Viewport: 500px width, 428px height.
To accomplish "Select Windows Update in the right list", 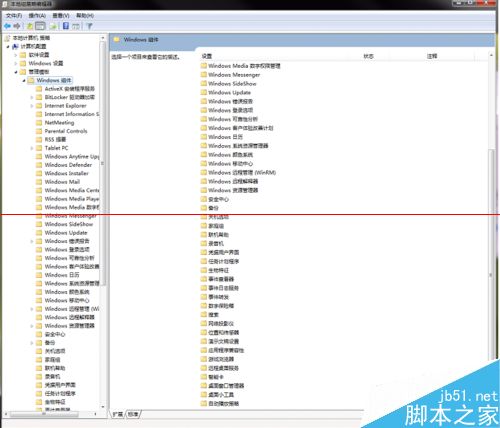I will click(229, 92).
